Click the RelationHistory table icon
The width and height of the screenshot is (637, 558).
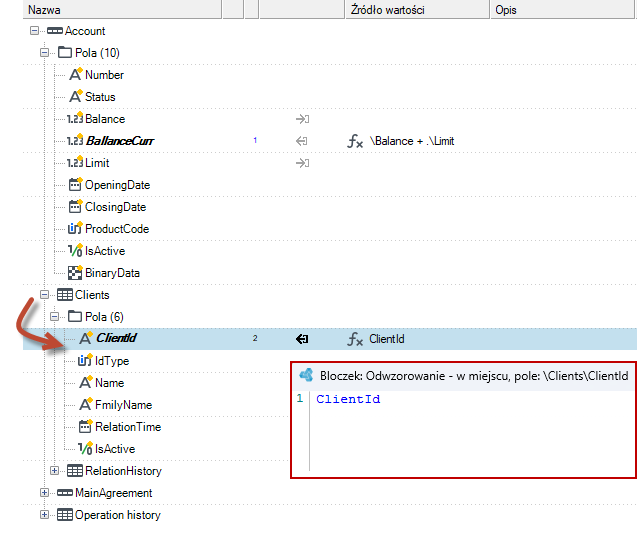(x=75, y=471)
